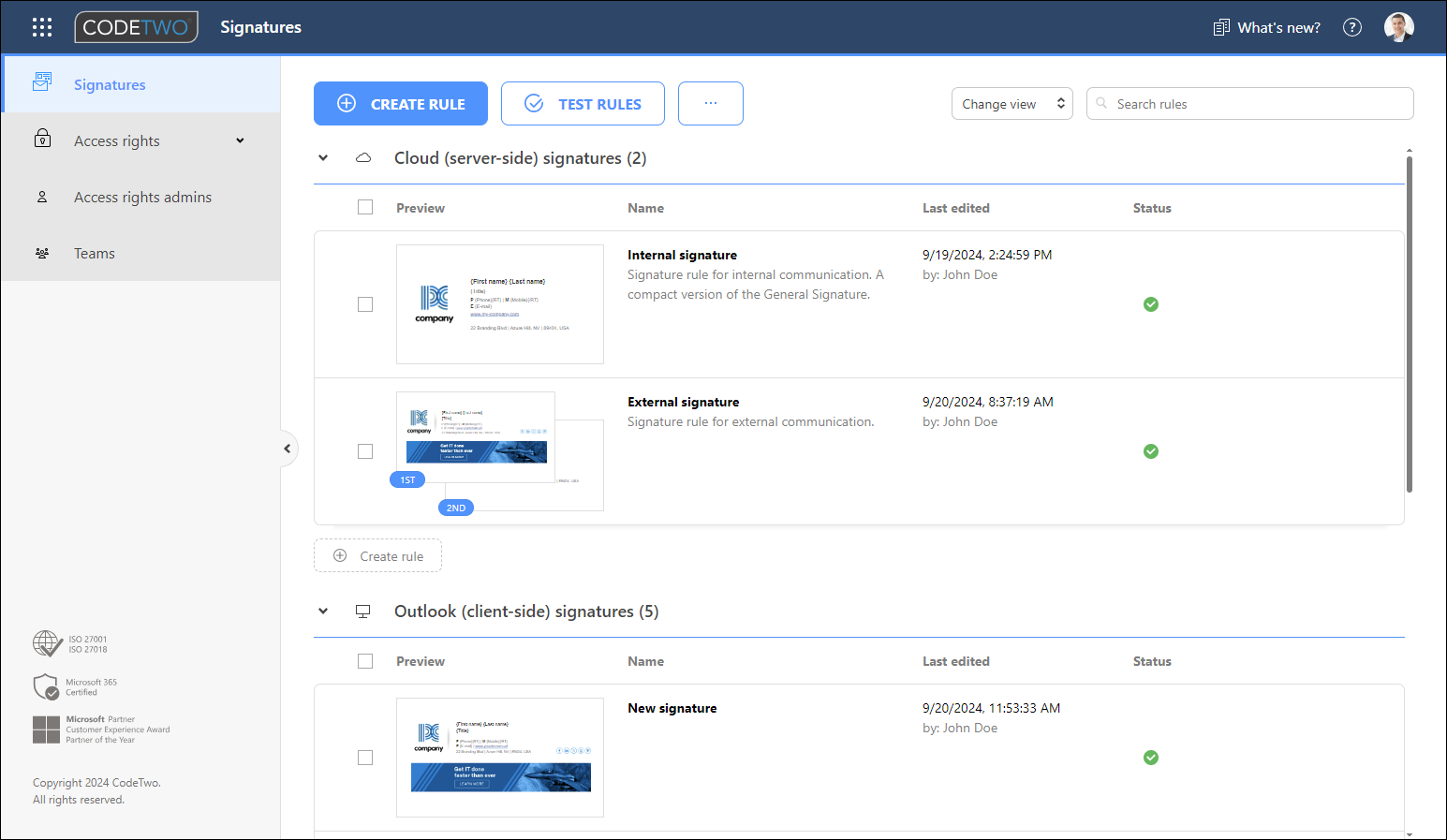1447x840 pixels.
Task: Open the more options ellipsis button
Action: click(711, 103)
